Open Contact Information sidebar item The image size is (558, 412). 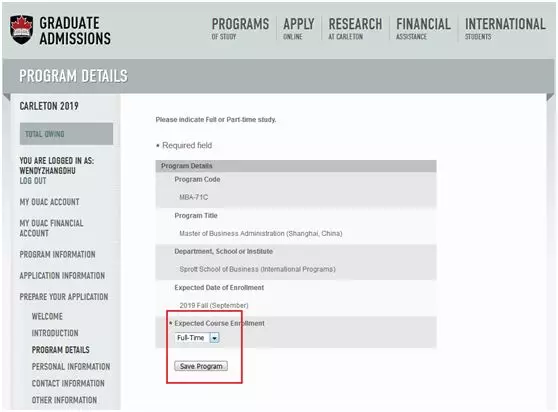pos(68,383)
